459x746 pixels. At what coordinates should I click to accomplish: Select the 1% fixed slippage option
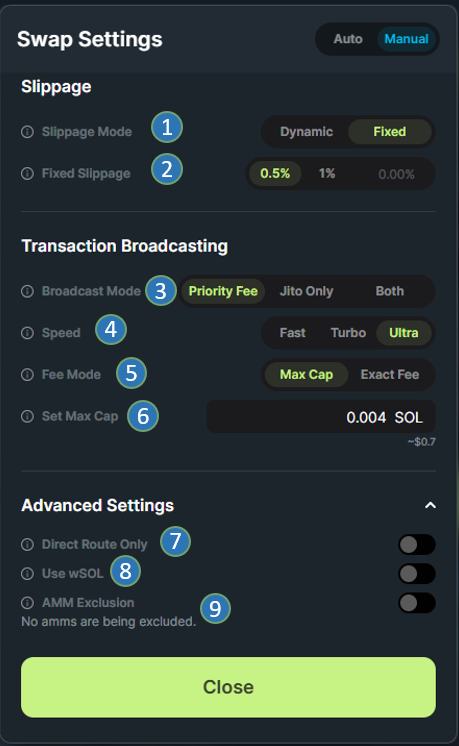click(x=327, y=174)
